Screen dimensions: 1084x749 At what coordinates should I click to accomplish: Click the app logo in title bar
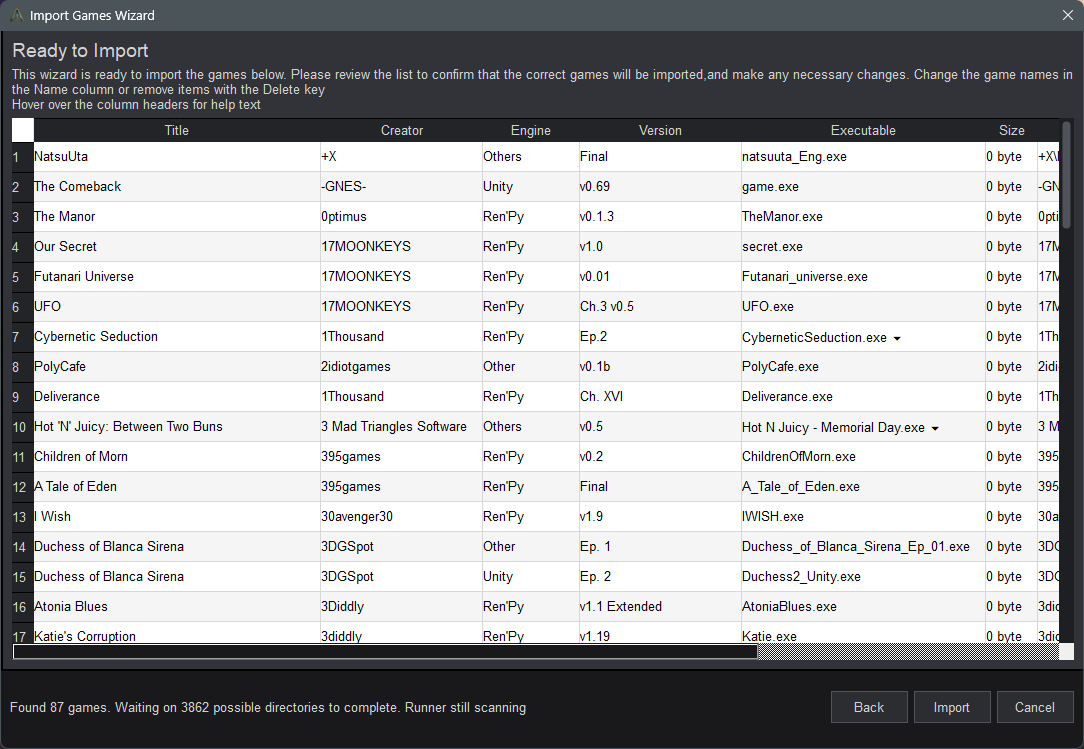pyautogui.click(x=17, y=15)
